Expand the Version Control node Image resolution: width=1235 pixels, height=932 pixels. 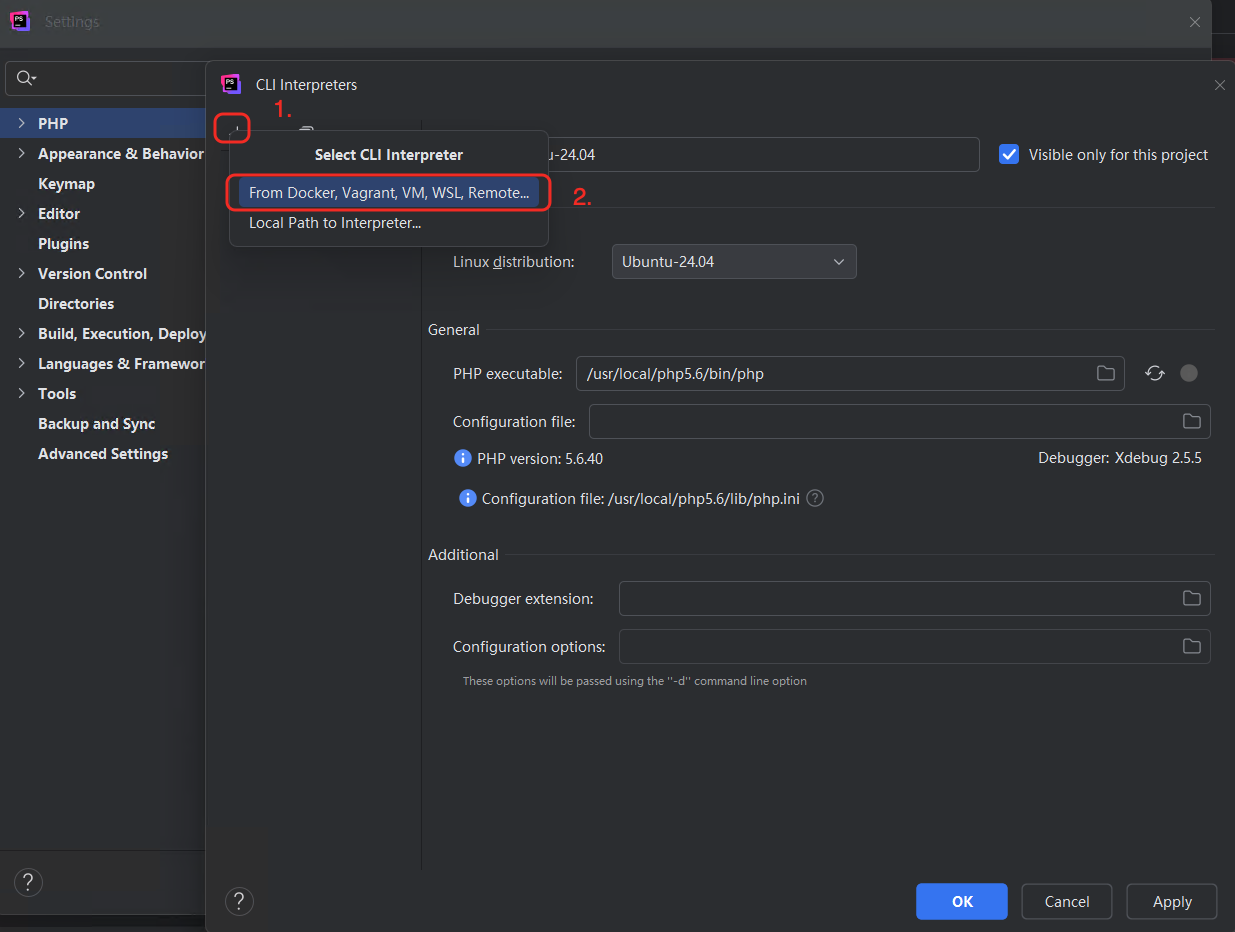point(21,273)
